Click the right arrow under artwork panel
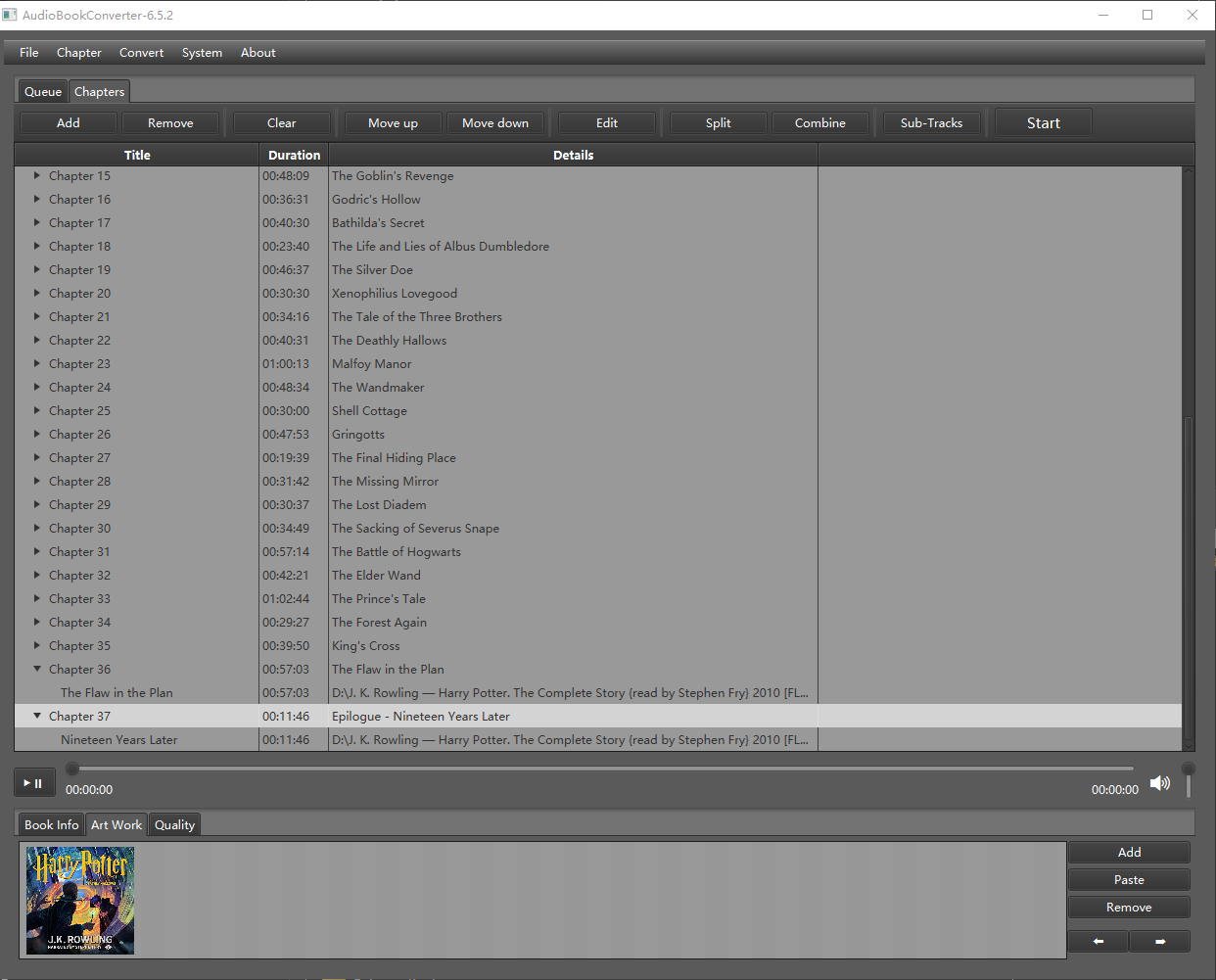This screenshot has height=980, width=1216. (x=1160, y=941)
